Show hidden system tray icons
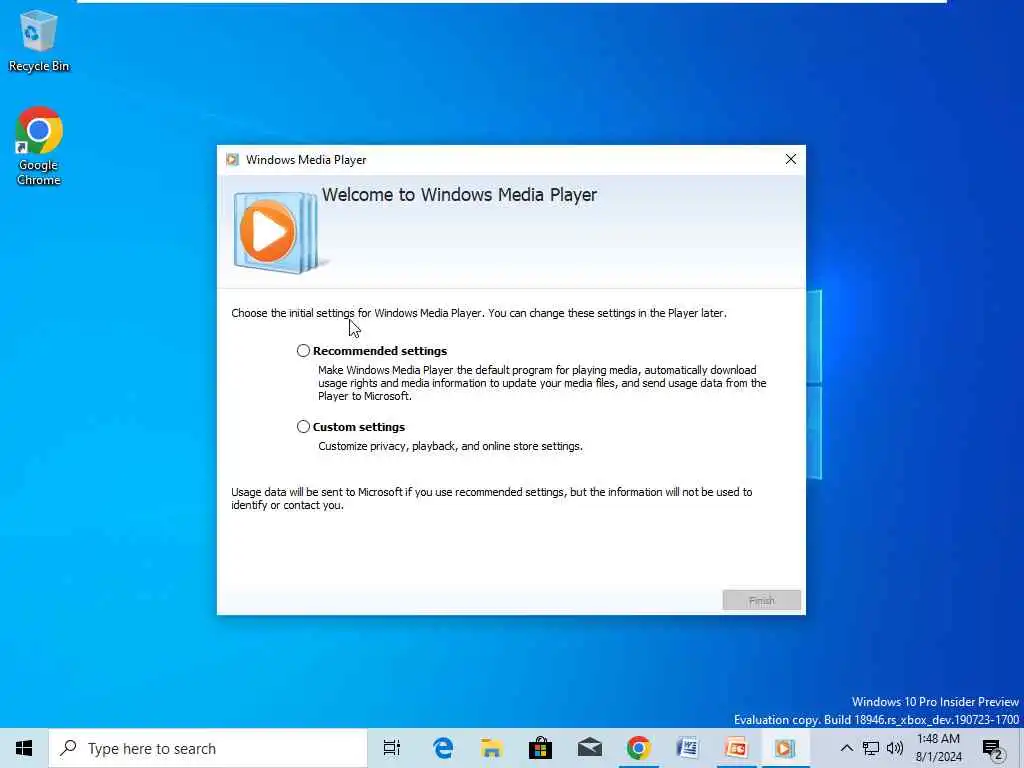 (846, 748)
